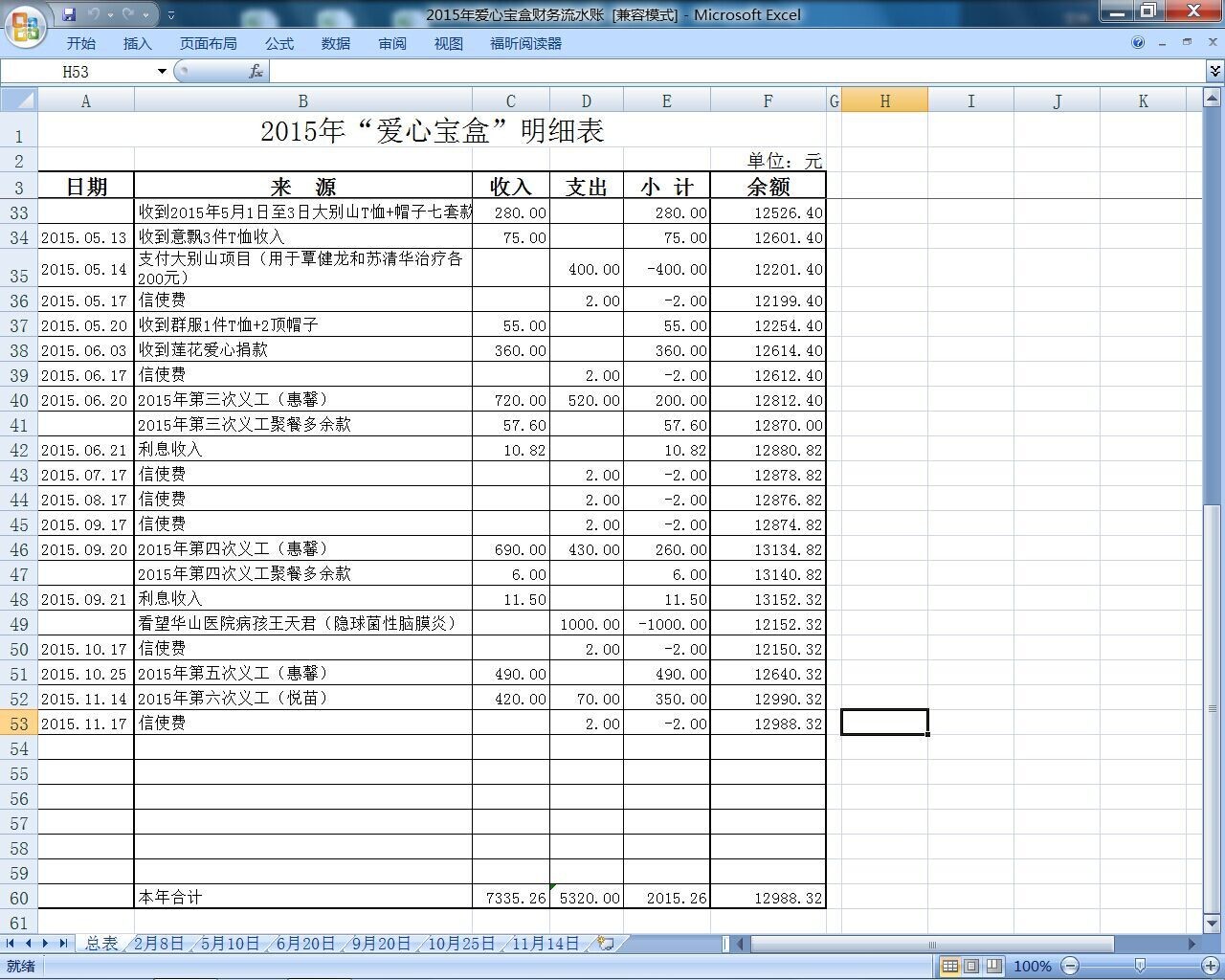Viewport: 1225px width, 980px height.
Task: Go to first sheet tab navigation arrow
Action: point(11,944)
